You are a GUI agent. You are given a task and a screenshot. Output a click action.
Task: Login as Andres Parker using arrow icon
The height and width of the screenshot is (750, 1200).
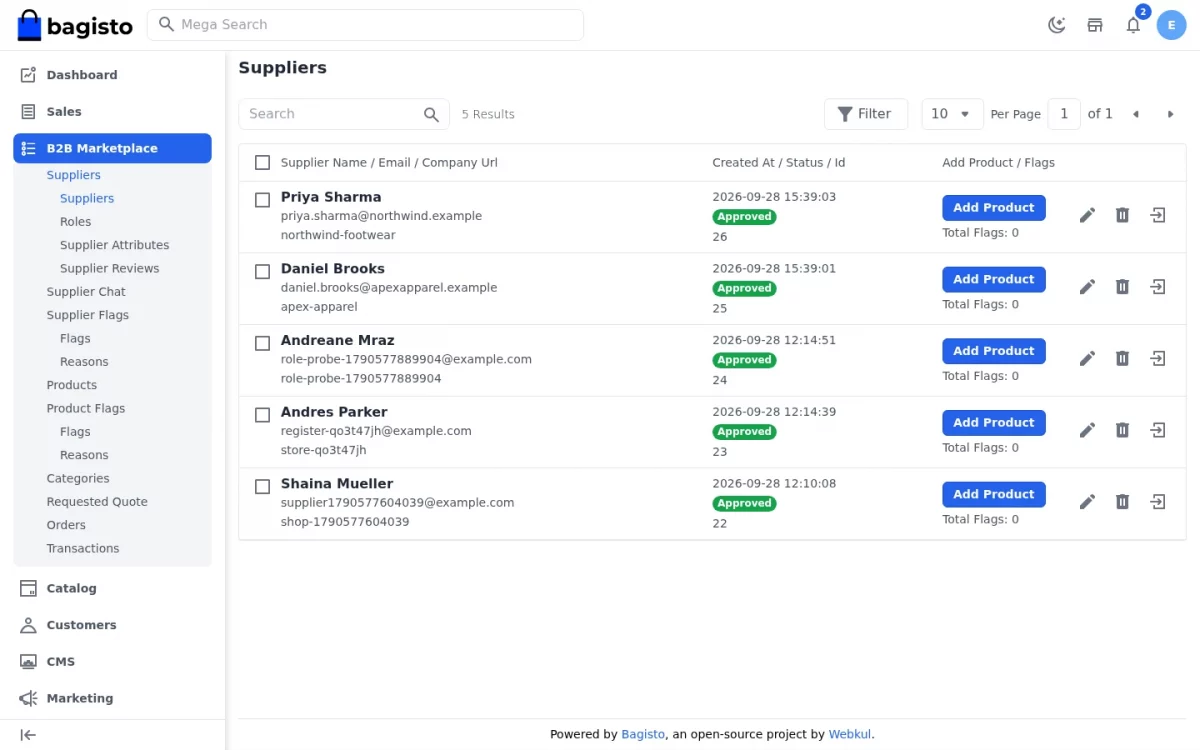tap(1158, 430)
